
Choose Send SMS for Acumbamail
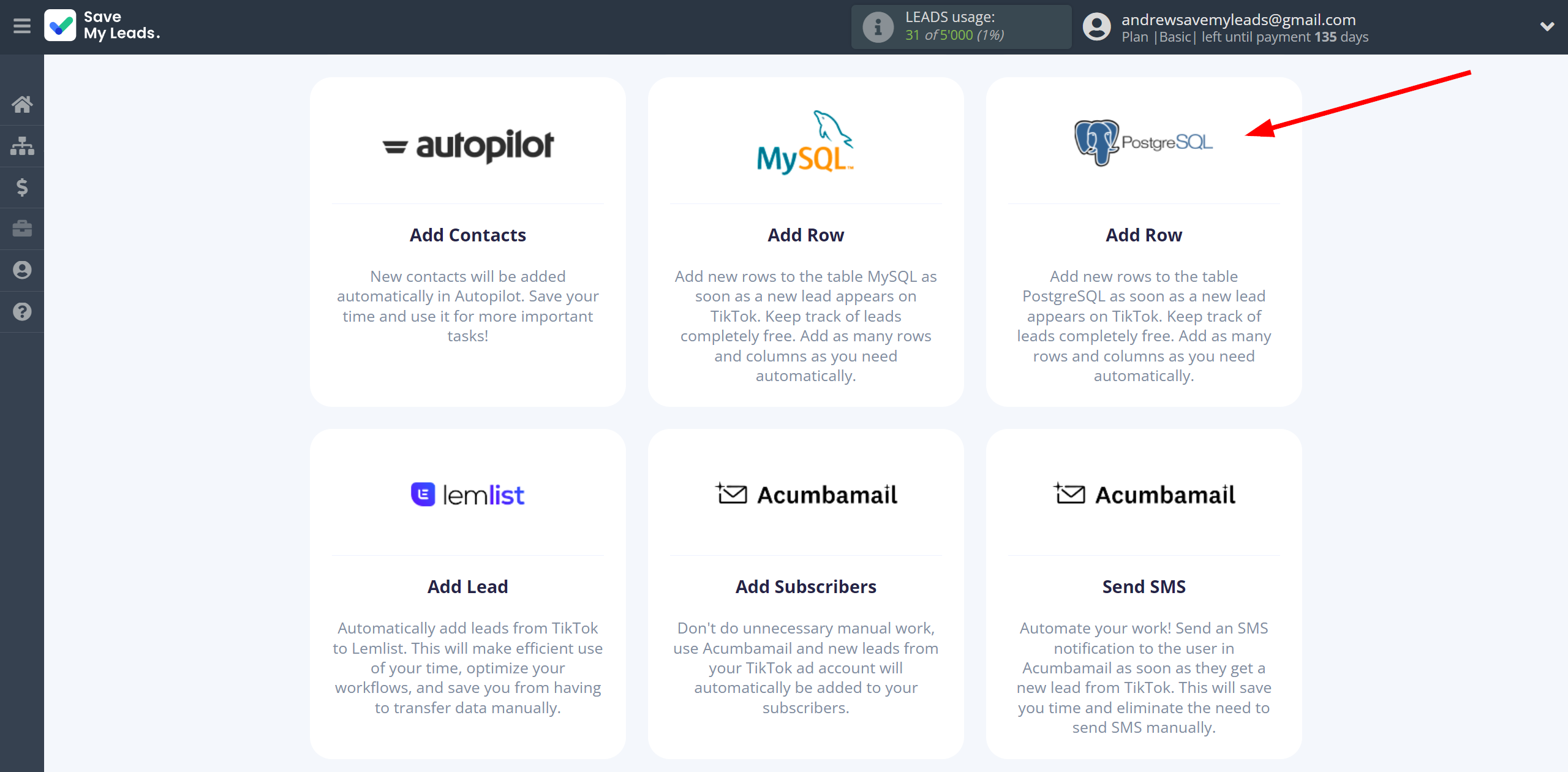pyautogui.click(x=1144, y=587)
